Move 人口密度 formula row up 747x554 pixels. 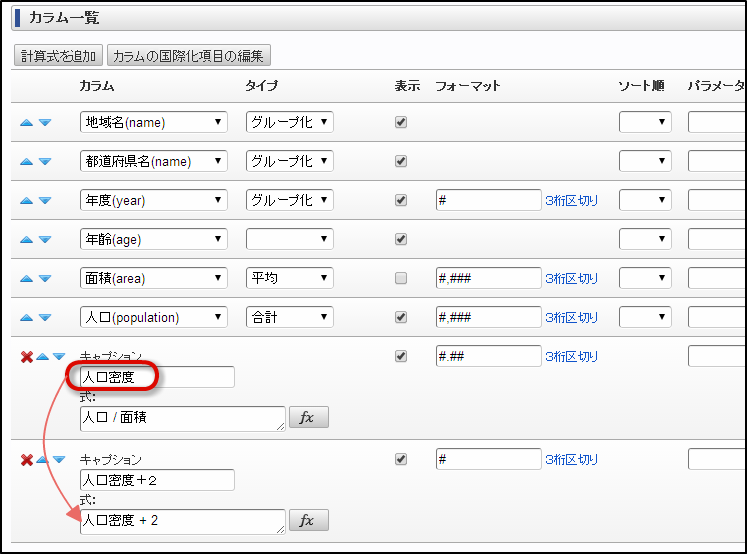click(x=42, y=357)
